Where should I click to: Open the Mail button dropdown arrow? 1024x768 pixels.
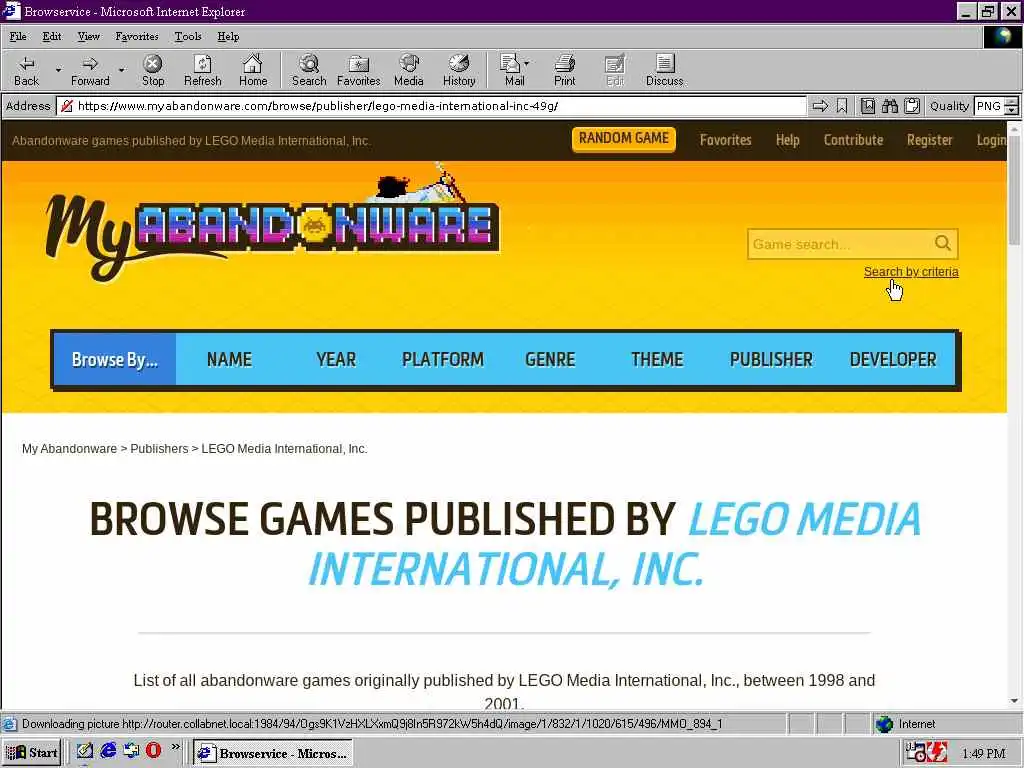[526, 63]
